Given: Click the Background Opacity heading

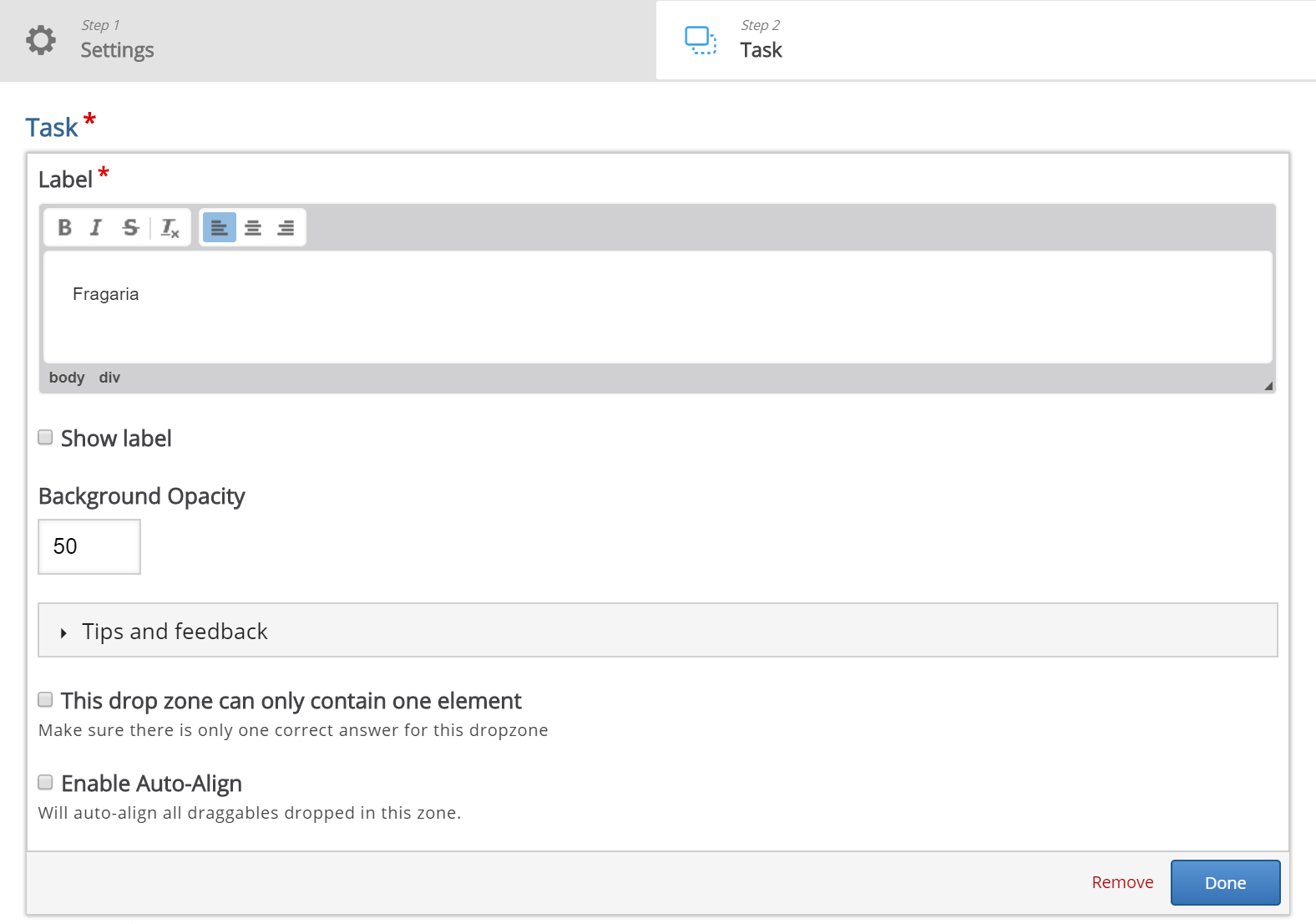Looking at the screenshot, I should [x=142, y=496].
